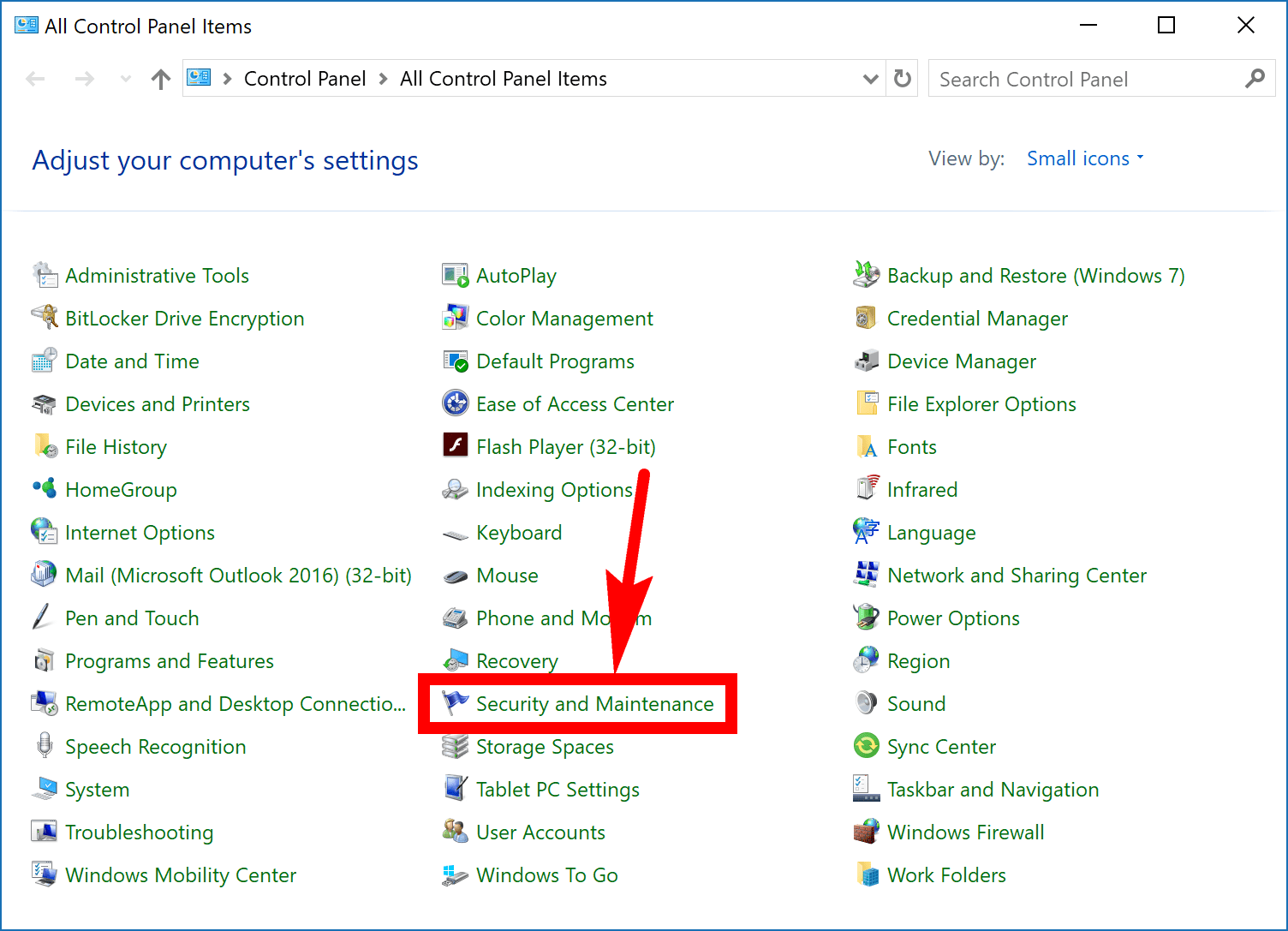This screenshot has width=1288, height=931.
Task: Open Power Options
Action: tap(953, 618)
